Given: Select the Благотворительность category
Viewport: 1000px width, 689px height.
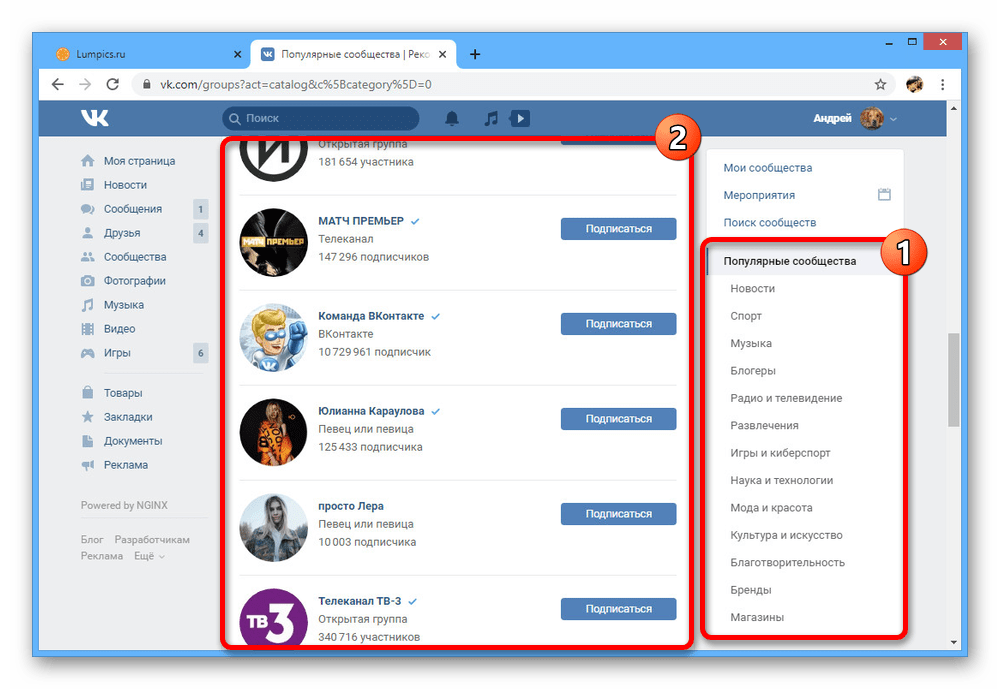Looking at the screenshot, I should [x=787, y=563].
